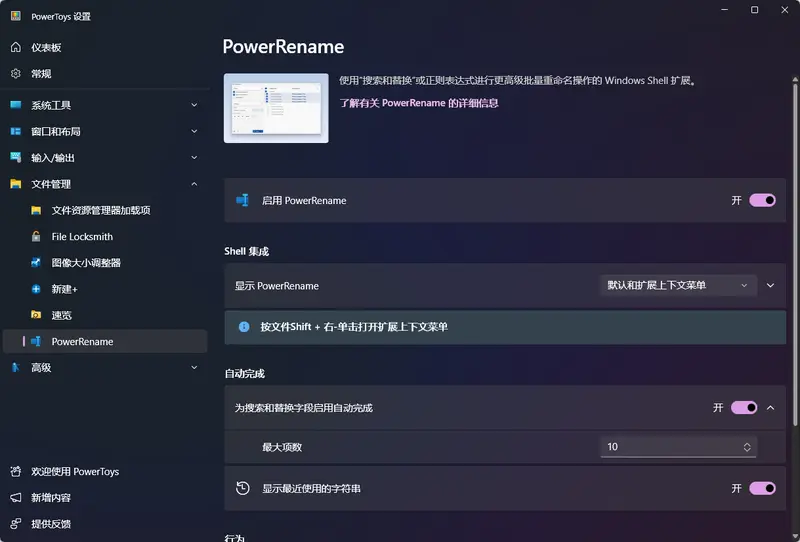Expand the 高级 sidebar group
The image size is (800, 542).
[194, 367]
